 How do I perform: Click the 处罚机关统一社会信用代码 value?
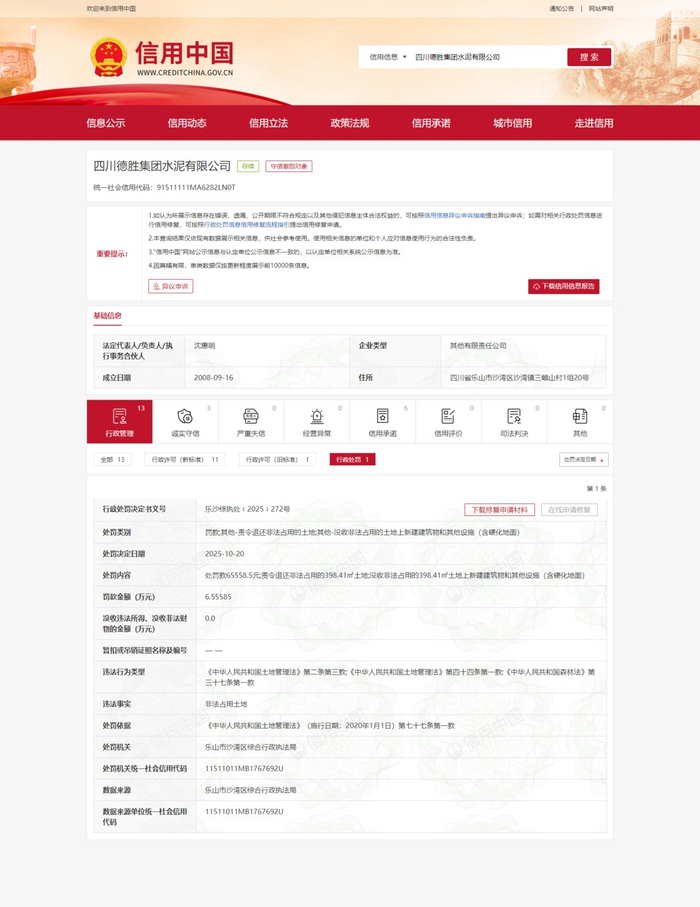(244, 768)
